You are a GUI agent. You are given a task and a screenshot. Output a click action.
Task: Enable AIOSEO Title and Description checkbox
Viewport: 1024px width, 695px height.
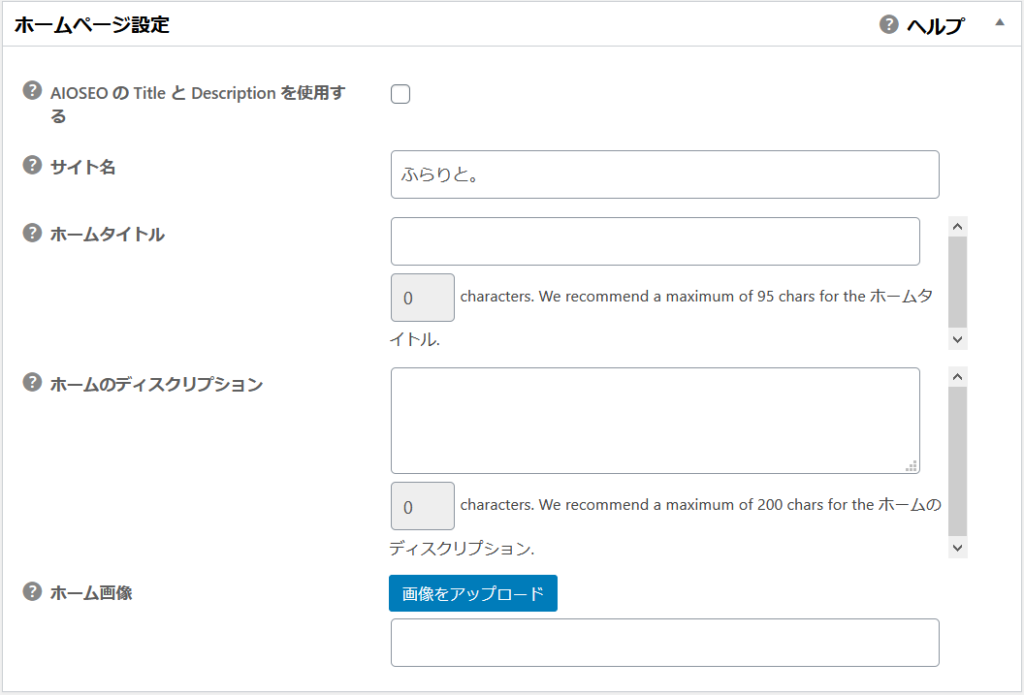point(400,94)
